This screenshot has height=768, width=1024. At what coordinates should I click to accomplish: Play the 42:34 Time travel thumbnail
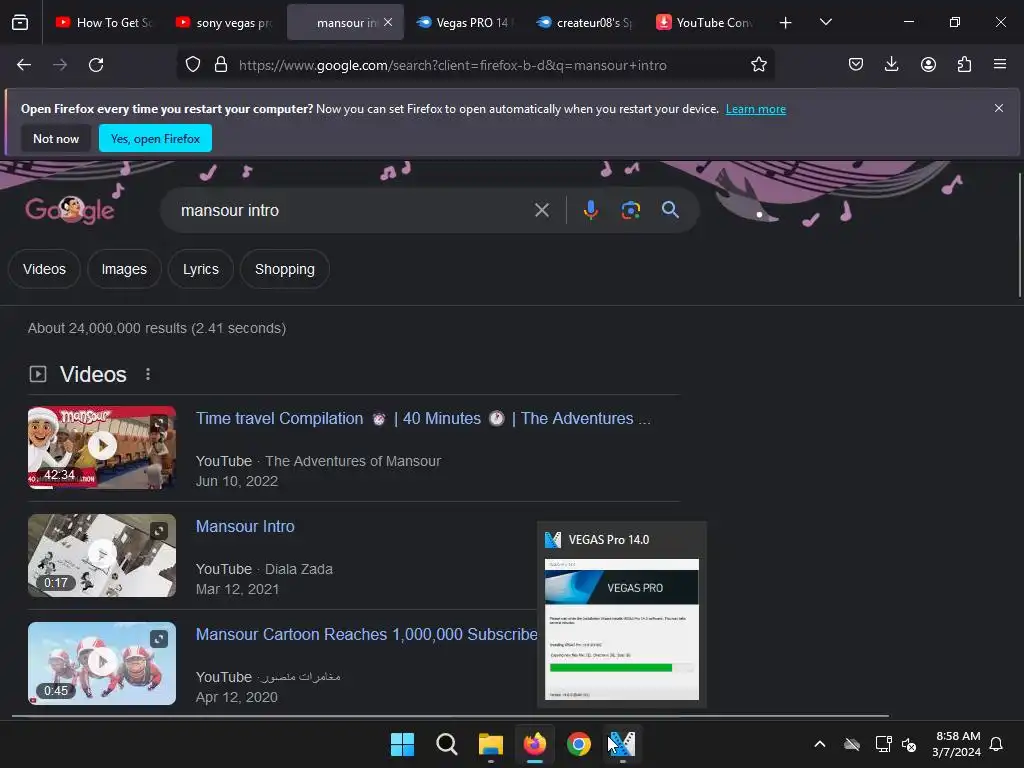pos(102,447)
